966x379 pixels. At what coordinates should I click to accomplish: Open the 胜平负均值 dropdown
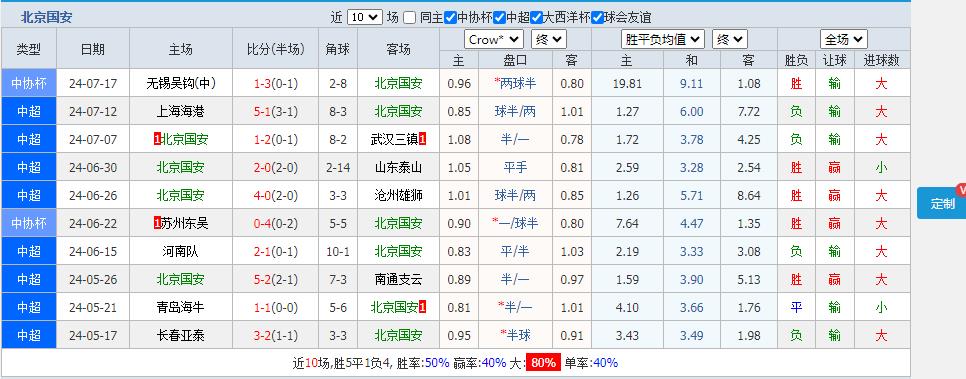(x=662, y=39)
